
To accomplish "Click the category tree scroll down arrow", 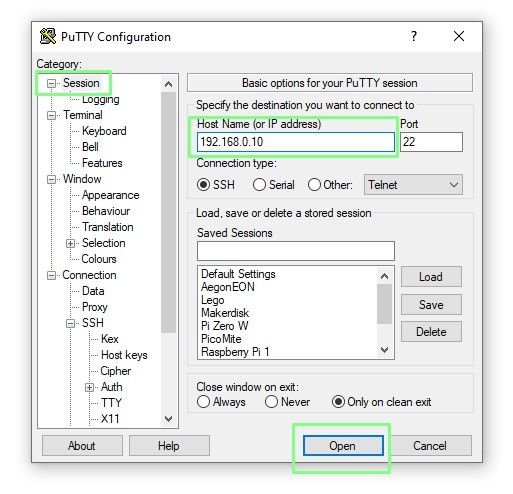I will [169, 419].
